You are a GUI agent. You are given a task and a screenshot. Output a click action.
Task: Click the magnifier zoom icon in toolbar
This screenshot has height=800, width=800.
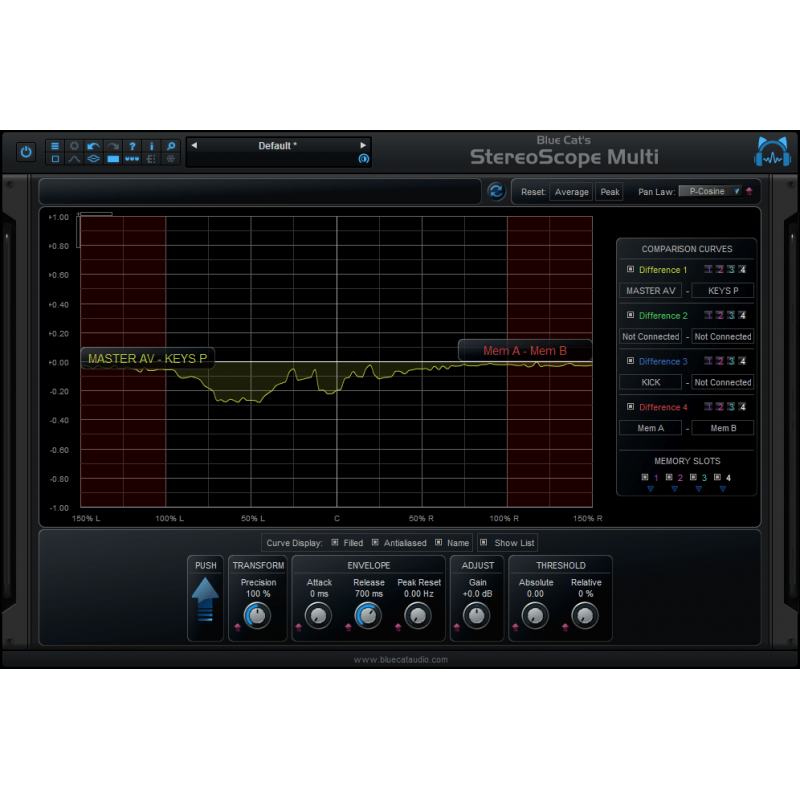pyautogui.click(x=170, y=145)
